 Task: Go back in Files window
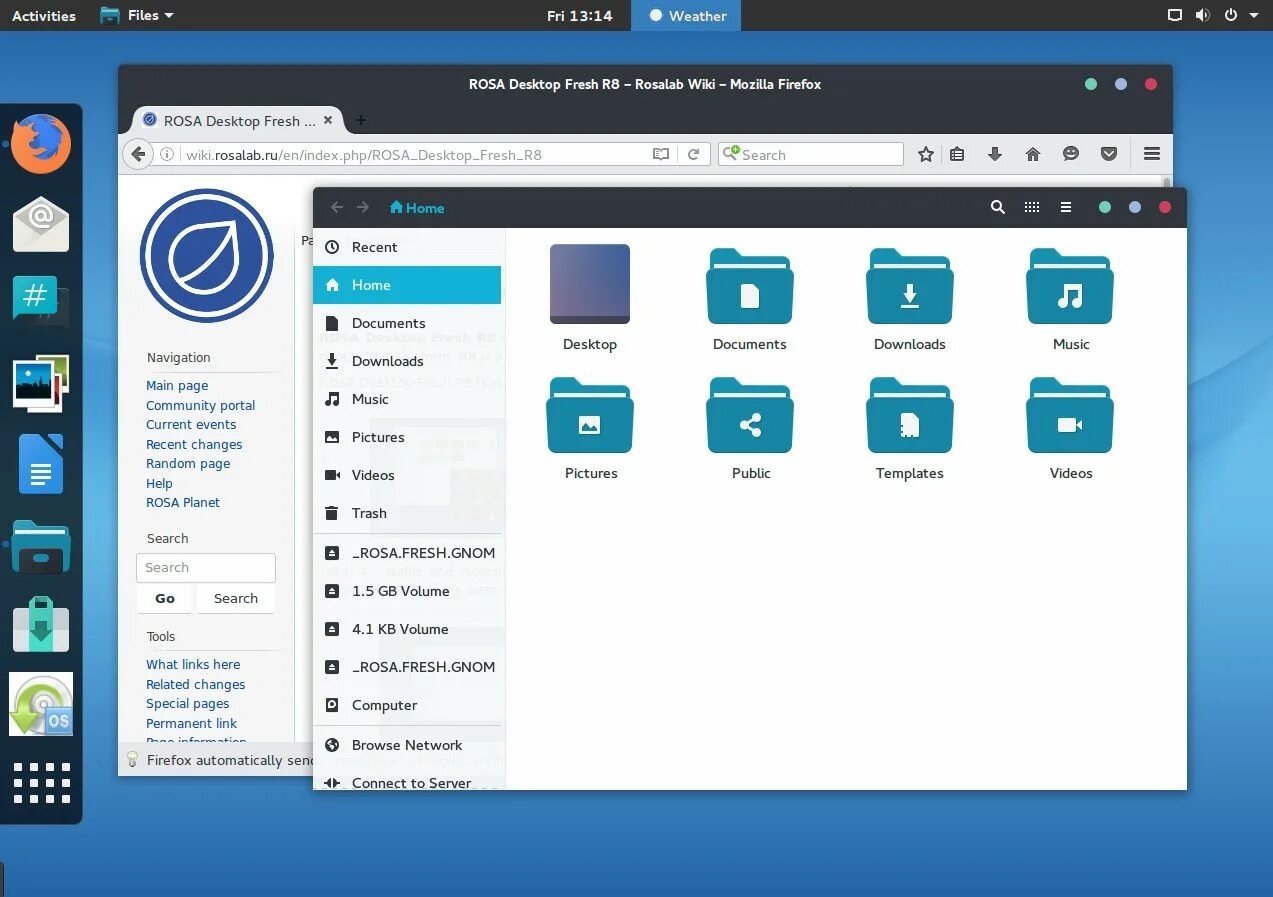[337, 207]
